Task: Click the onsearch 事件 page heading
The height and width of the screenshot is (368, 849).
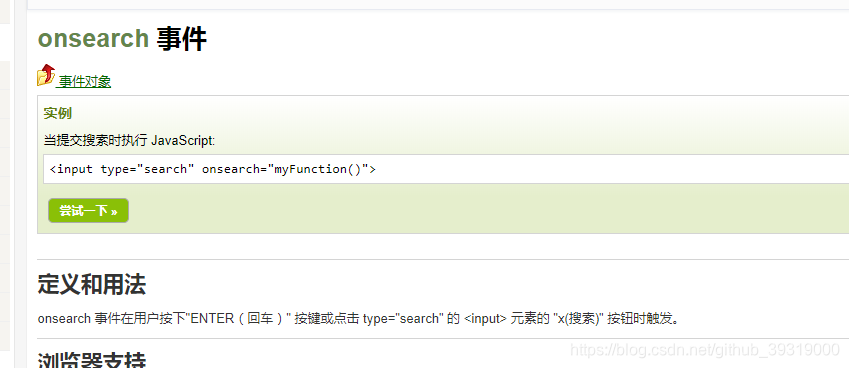Action: click(122, 39)
